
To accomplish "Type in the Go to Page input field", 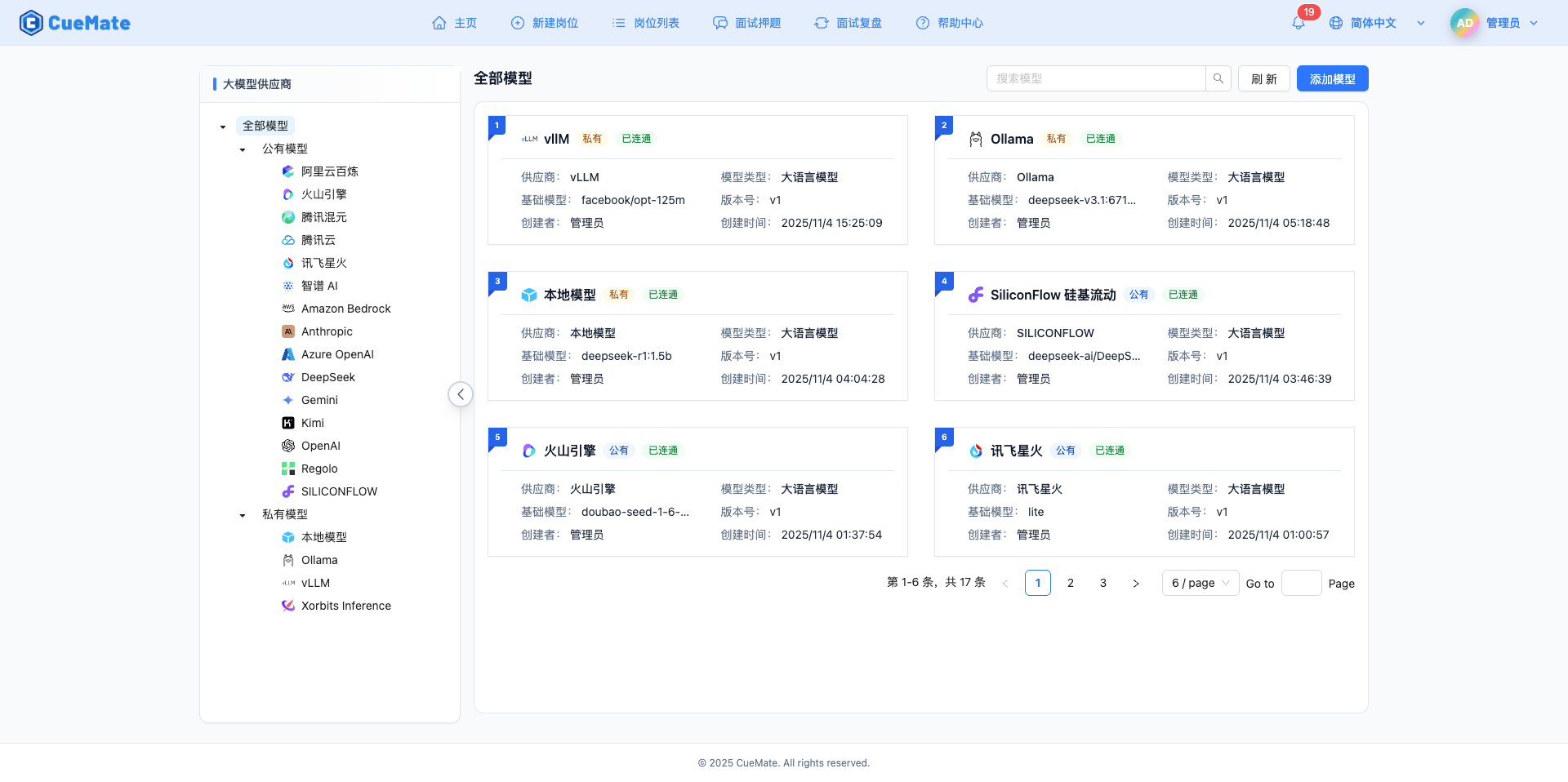I will [1302, 583].
